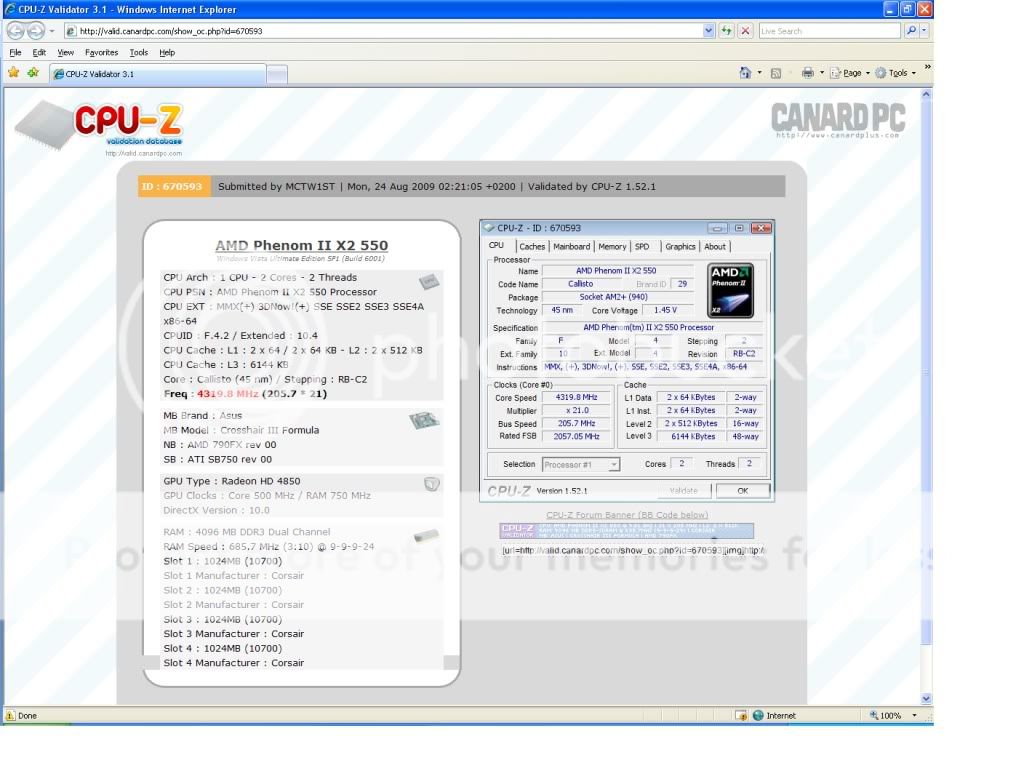
Task: Open the search provider options dropdown
Action: tap(924, 31)
